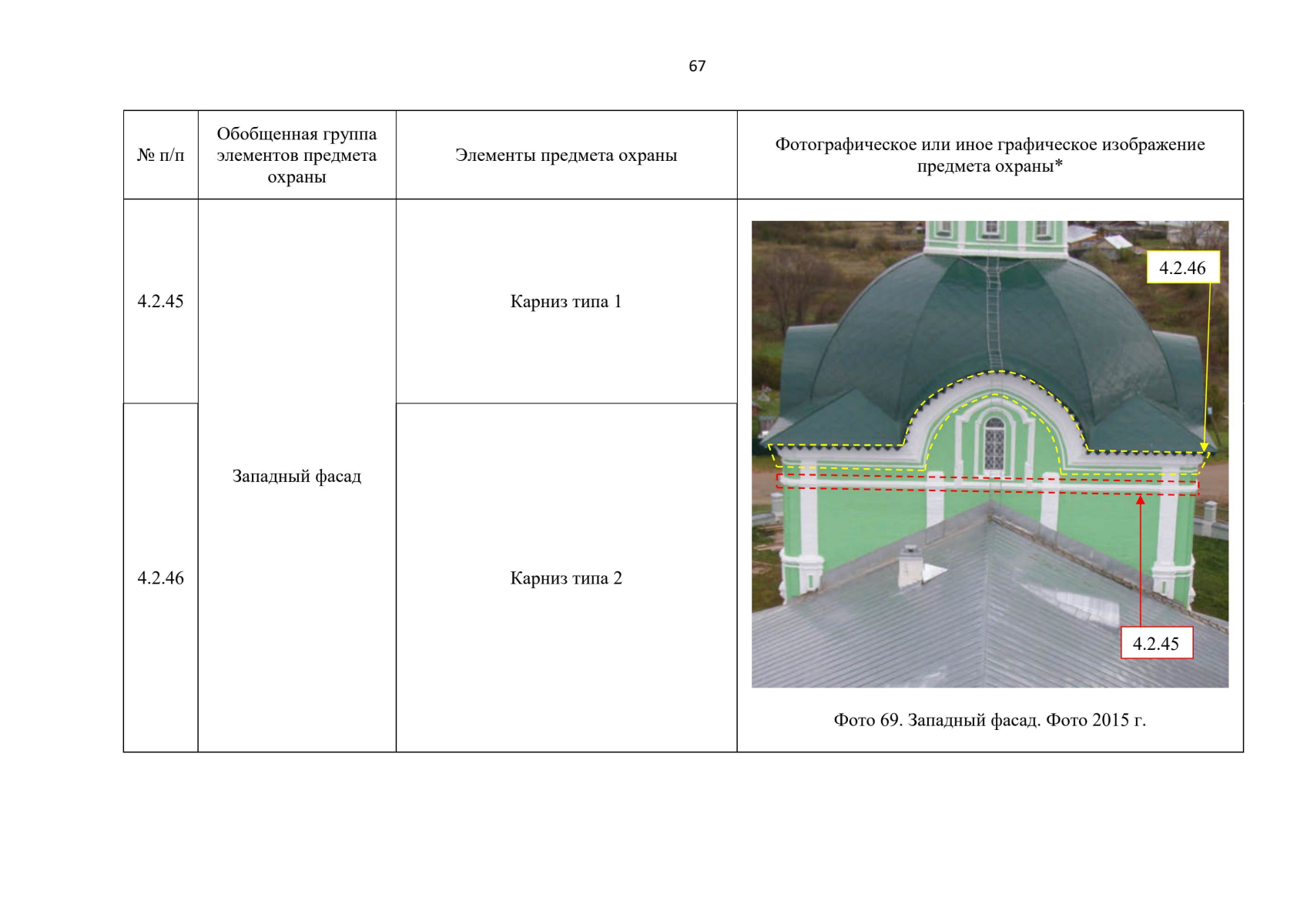Click the ladder on the green dome
The width and height of the screenshot is (1307, 924).
994,316
